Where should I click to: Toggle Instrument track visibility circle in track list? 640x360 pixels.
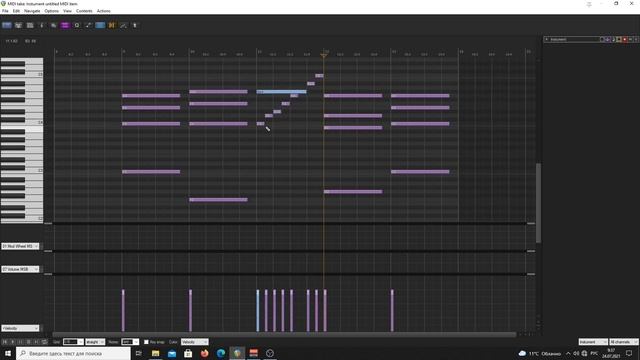click(602, 39)
